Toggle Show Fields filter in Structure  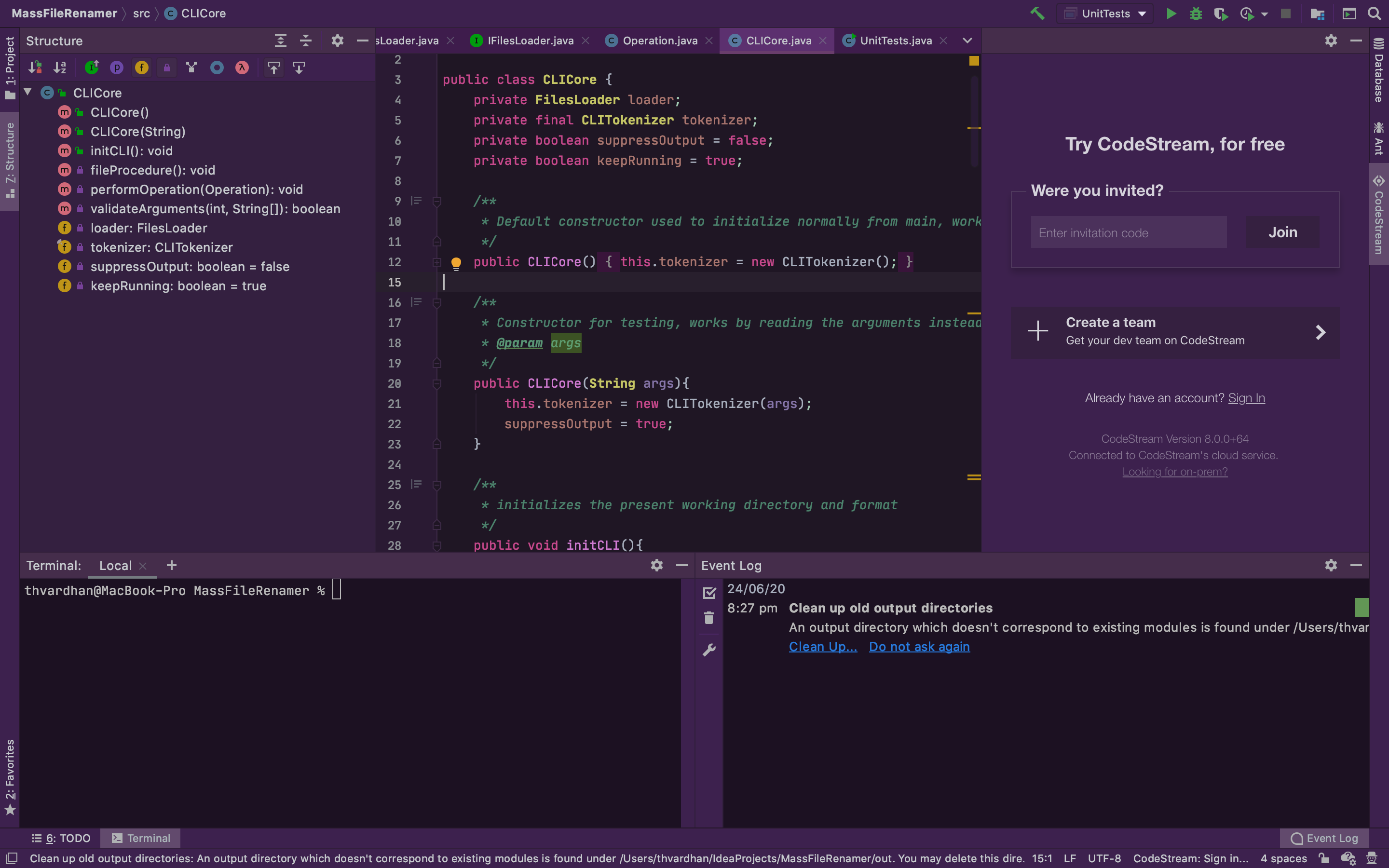141,68
